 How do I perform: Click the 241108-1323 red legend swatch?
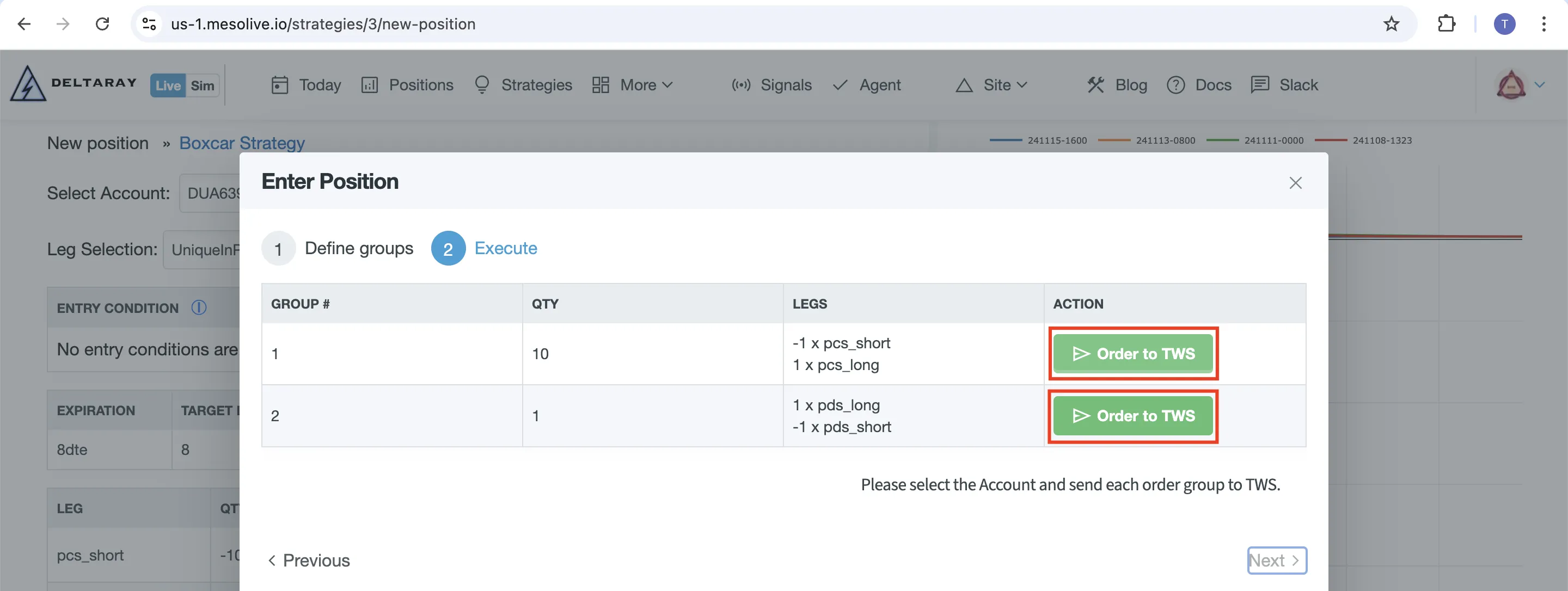pos(1331,140)
